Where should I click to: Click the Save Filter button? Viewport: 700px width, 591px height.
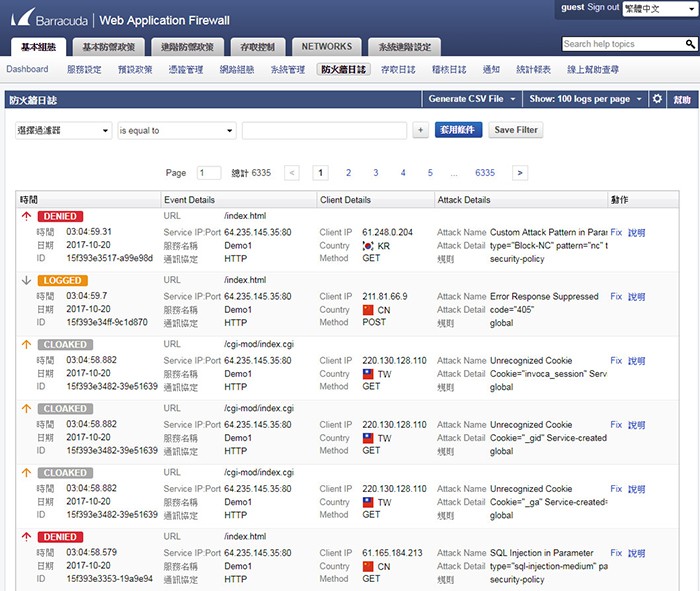pyautogui.click(x=516, y=130)
